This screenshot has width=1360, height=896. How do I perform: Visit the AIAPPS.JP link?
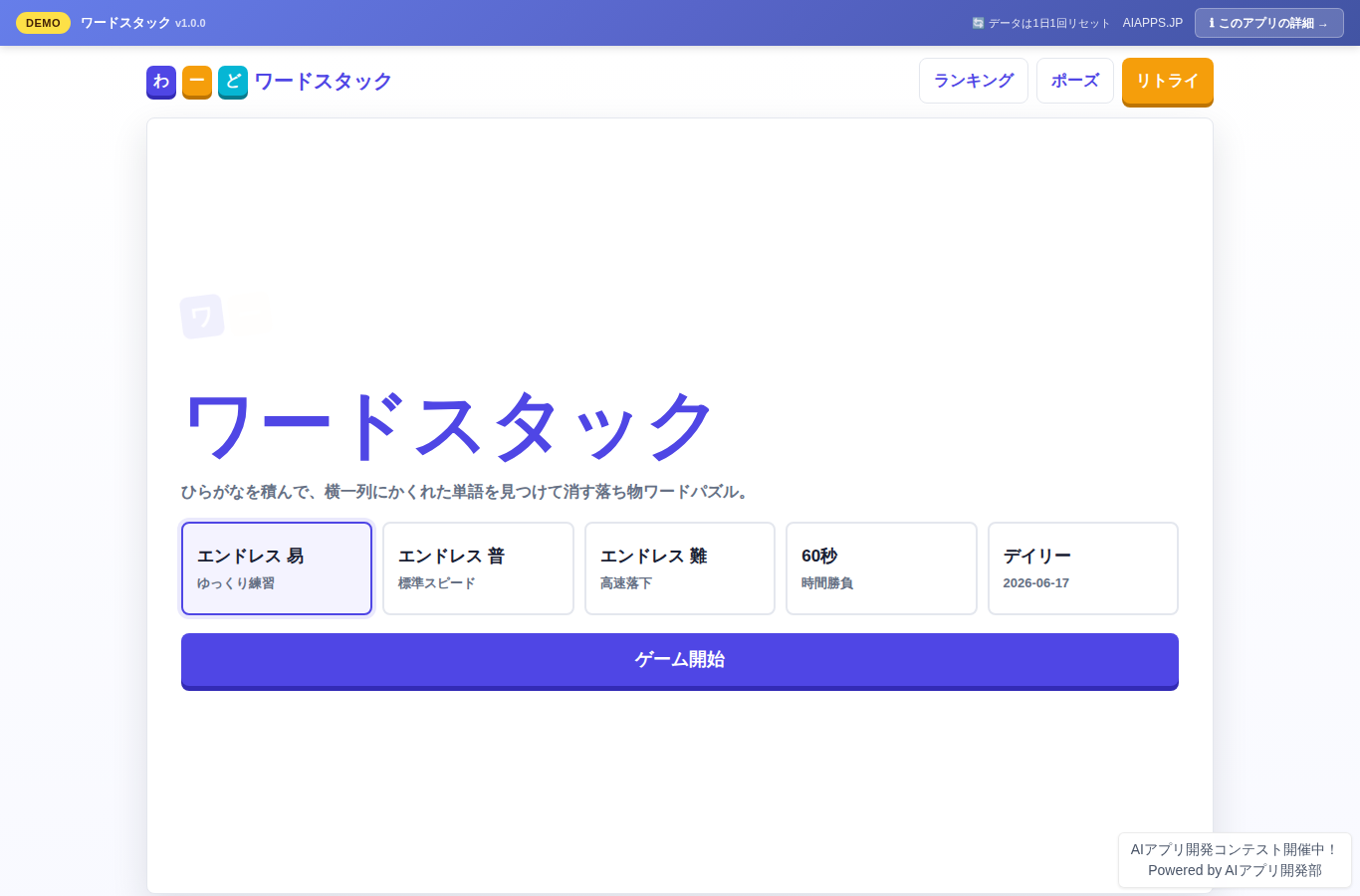(x=1153, y=23)
